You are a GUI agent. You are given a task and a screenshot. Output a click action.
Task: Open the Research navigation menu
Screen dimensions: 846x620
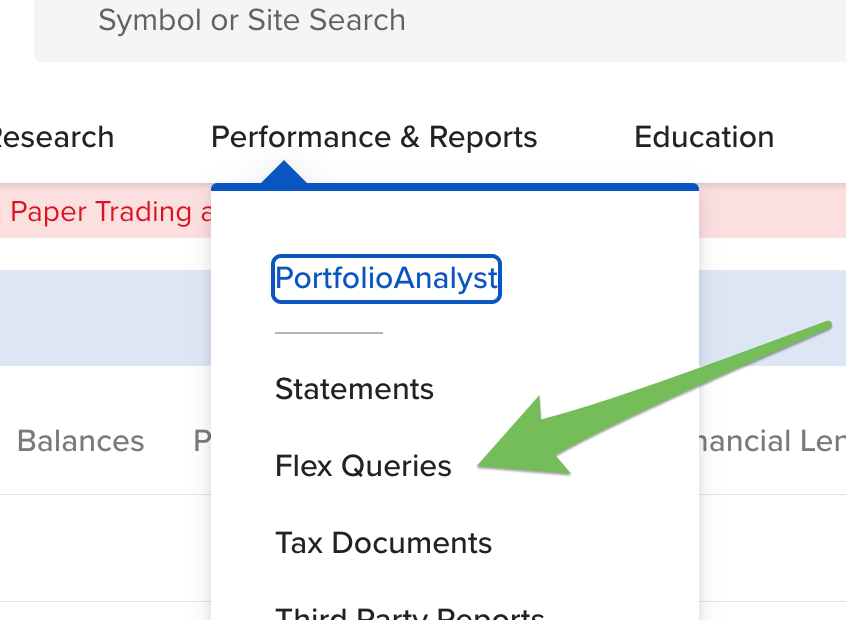coord(55,137)
